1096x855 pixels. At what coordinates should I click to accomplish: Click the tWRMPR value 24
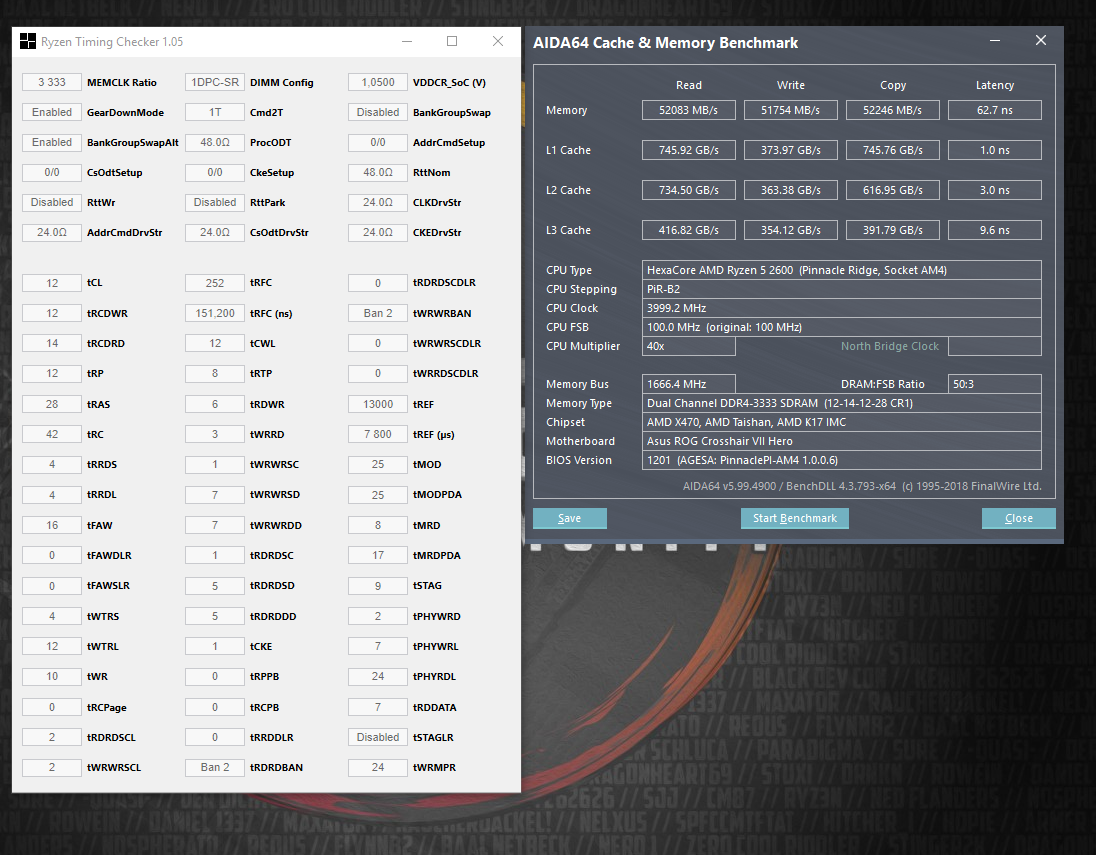377,768
